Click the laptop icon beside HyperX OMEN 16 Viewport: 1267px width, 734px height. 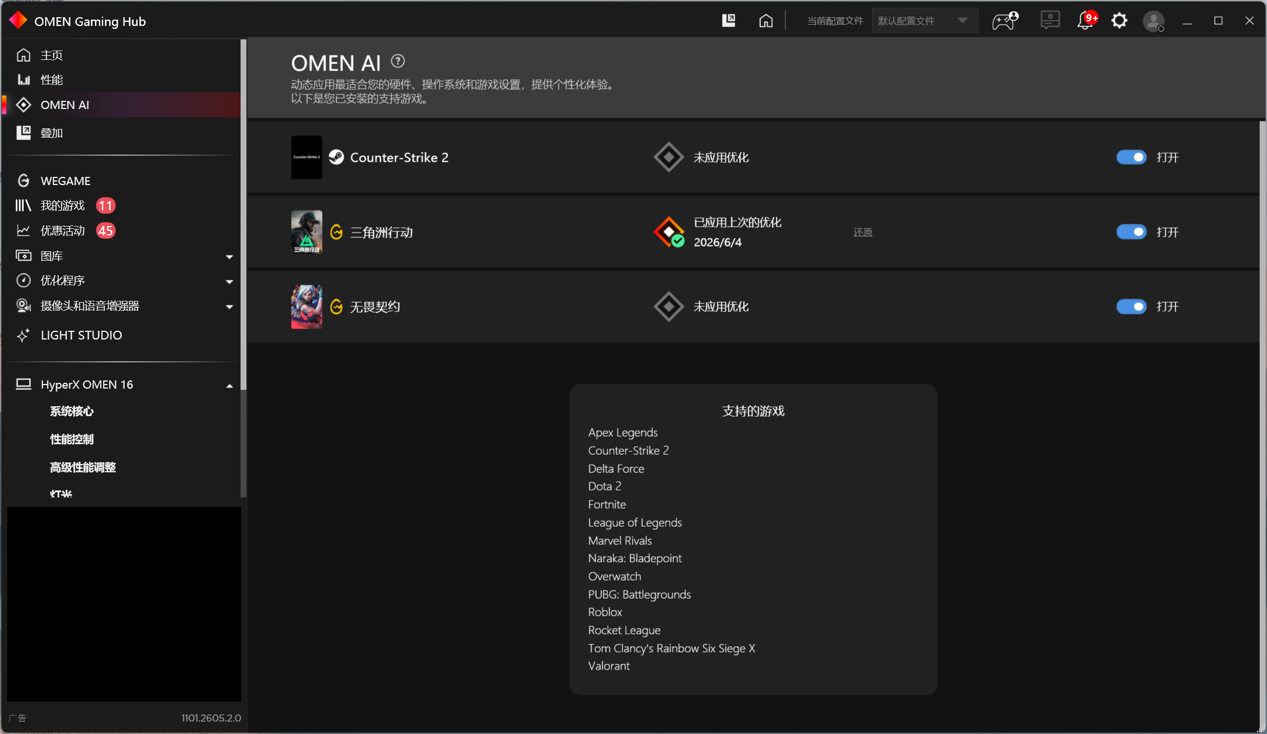[x=23, y=384]
